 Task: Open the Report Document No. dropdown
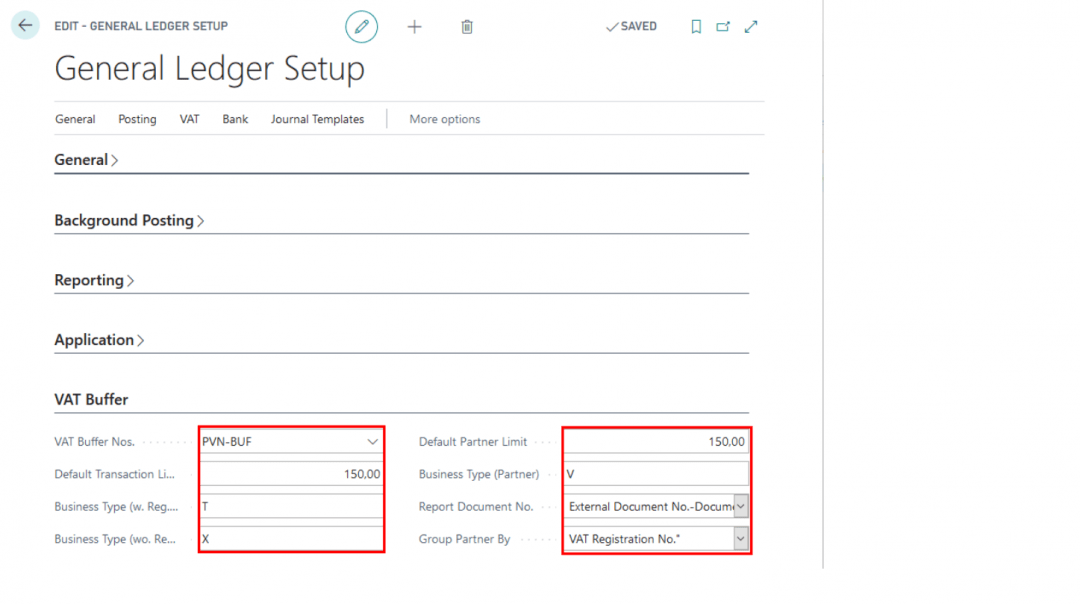tap(740, 507)
